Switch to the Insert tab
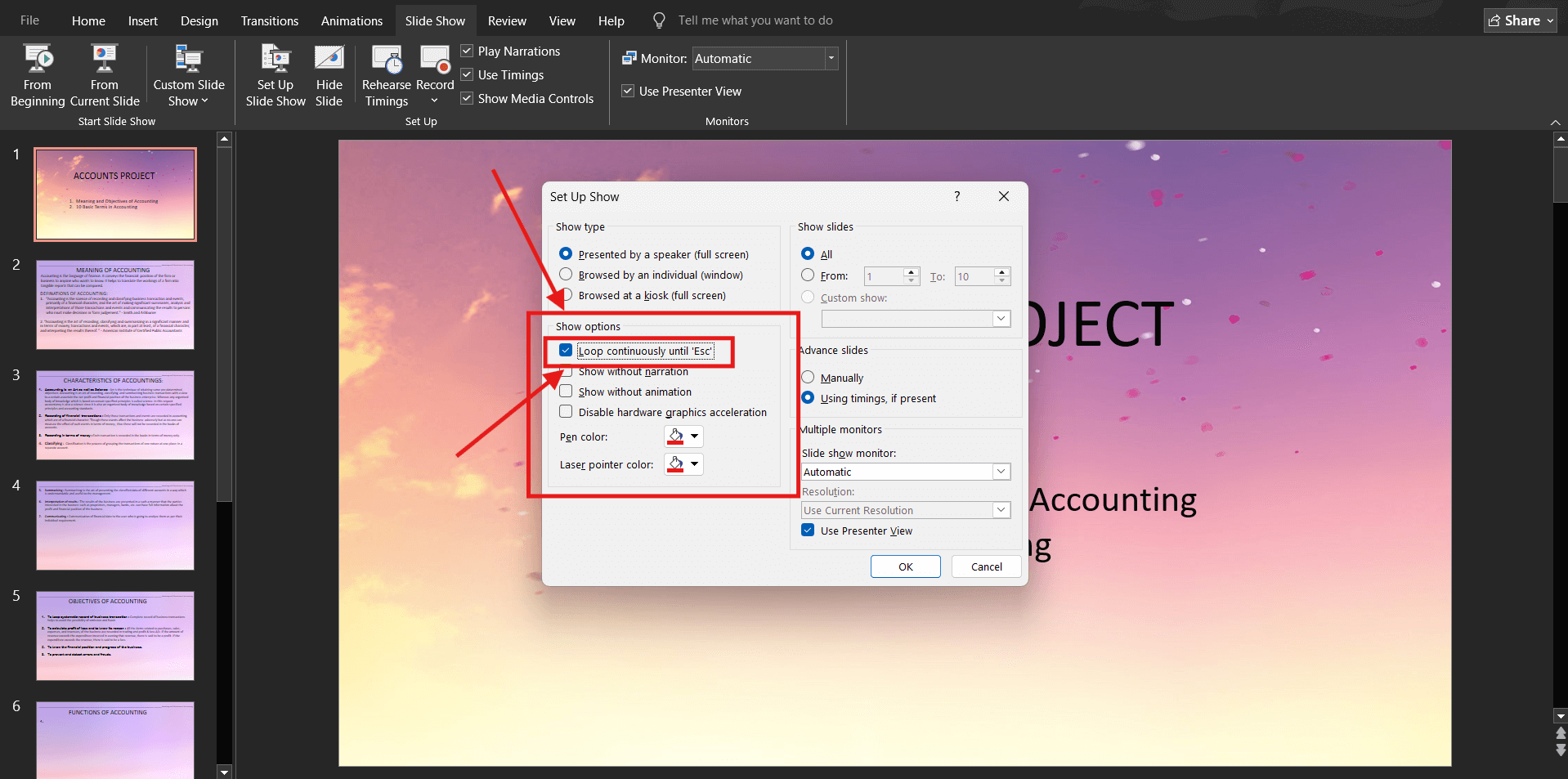1568x779 pixels. [143, 20]
